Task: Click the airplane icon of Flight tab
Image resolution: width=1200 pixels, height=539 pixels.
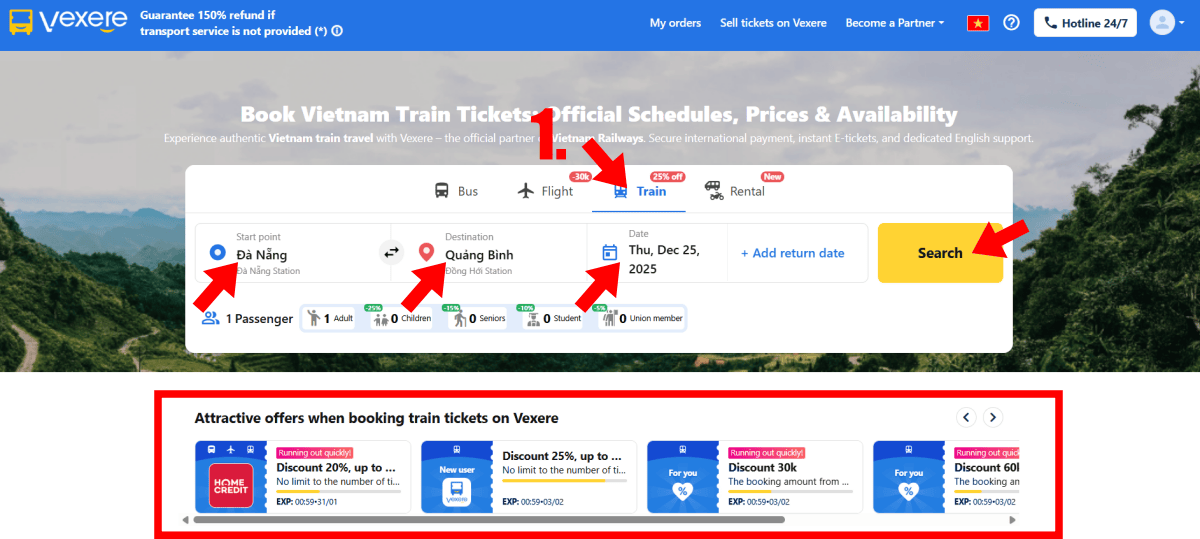Action: 527,191
